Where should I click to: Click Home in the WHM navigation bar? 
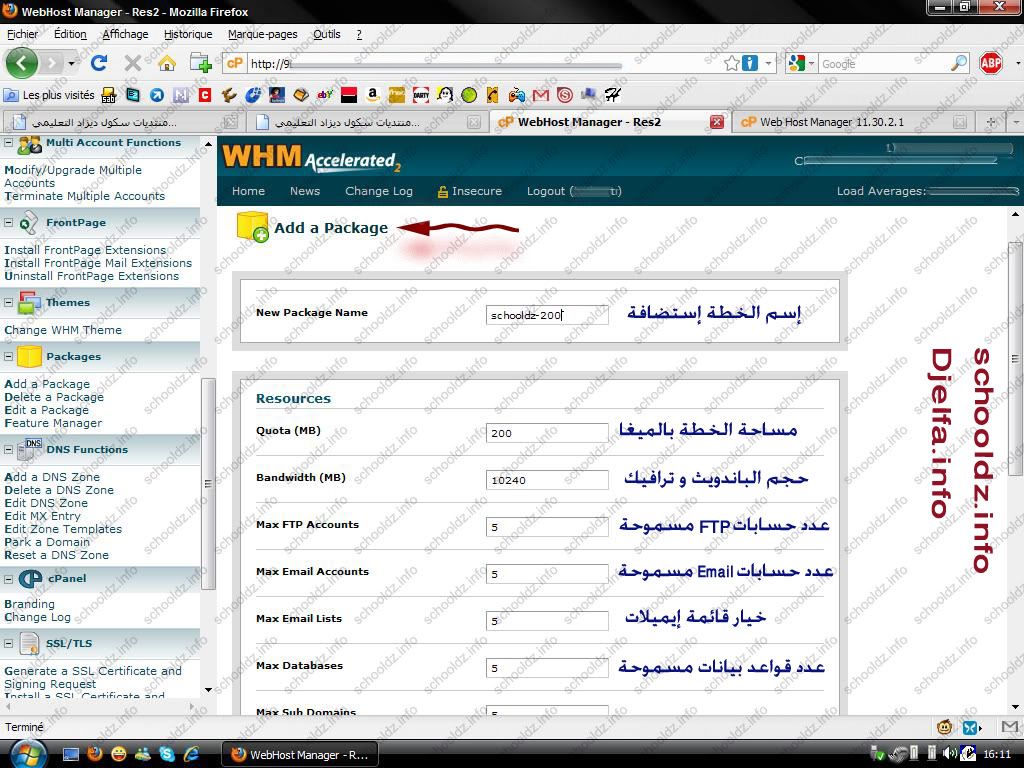(248, 191)
